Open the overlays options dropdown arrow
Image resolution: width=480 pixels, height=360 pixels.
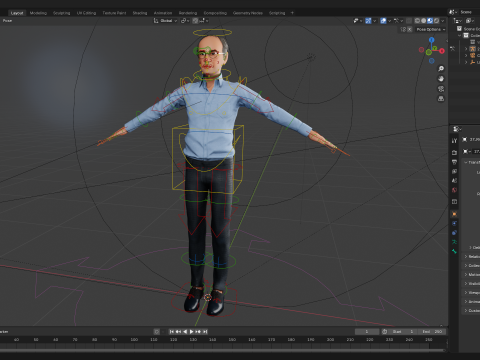pyautogui.click(x=389, y=21)
